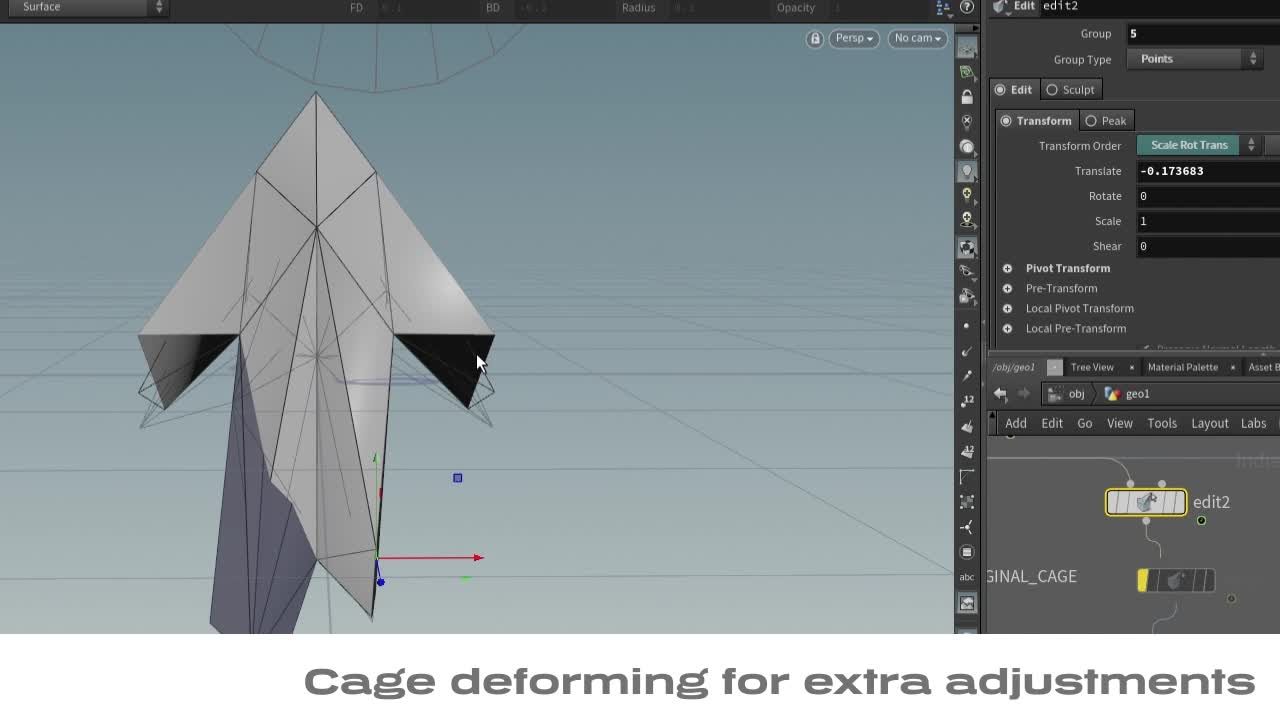Go back with network editor back arrow

1000,394
